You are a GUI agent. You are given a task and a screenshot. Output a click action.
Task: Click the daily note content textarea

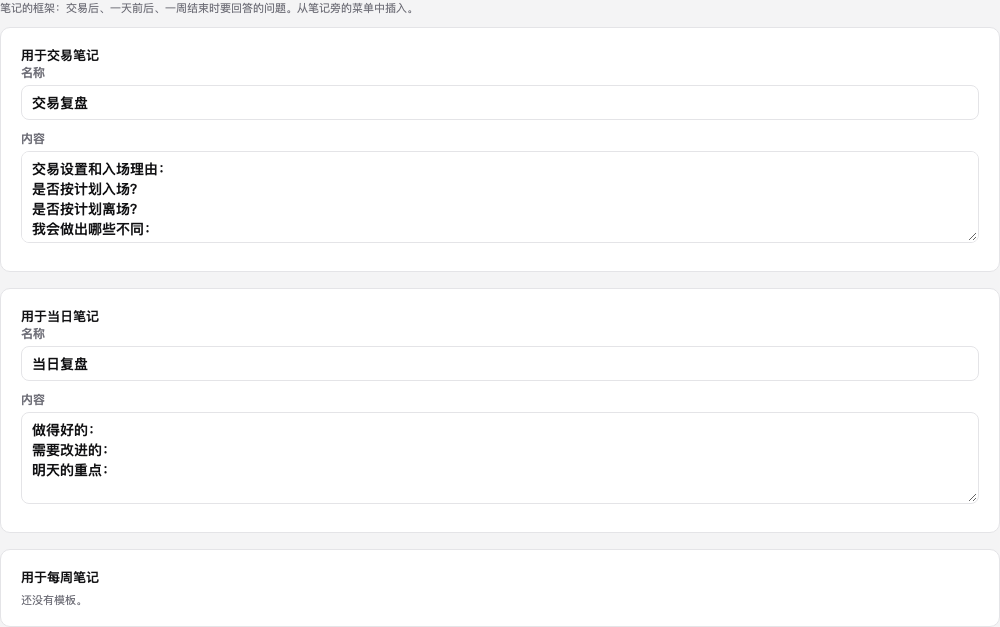[x=499, y=458]
